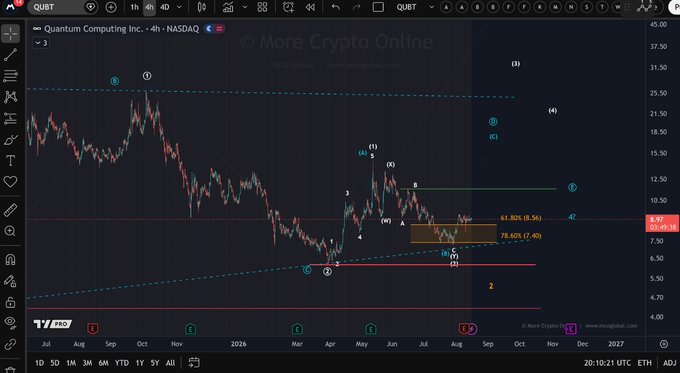Screen dimensions: 680x373
Task: Select the 3M date range
Action: pos(87,363)
